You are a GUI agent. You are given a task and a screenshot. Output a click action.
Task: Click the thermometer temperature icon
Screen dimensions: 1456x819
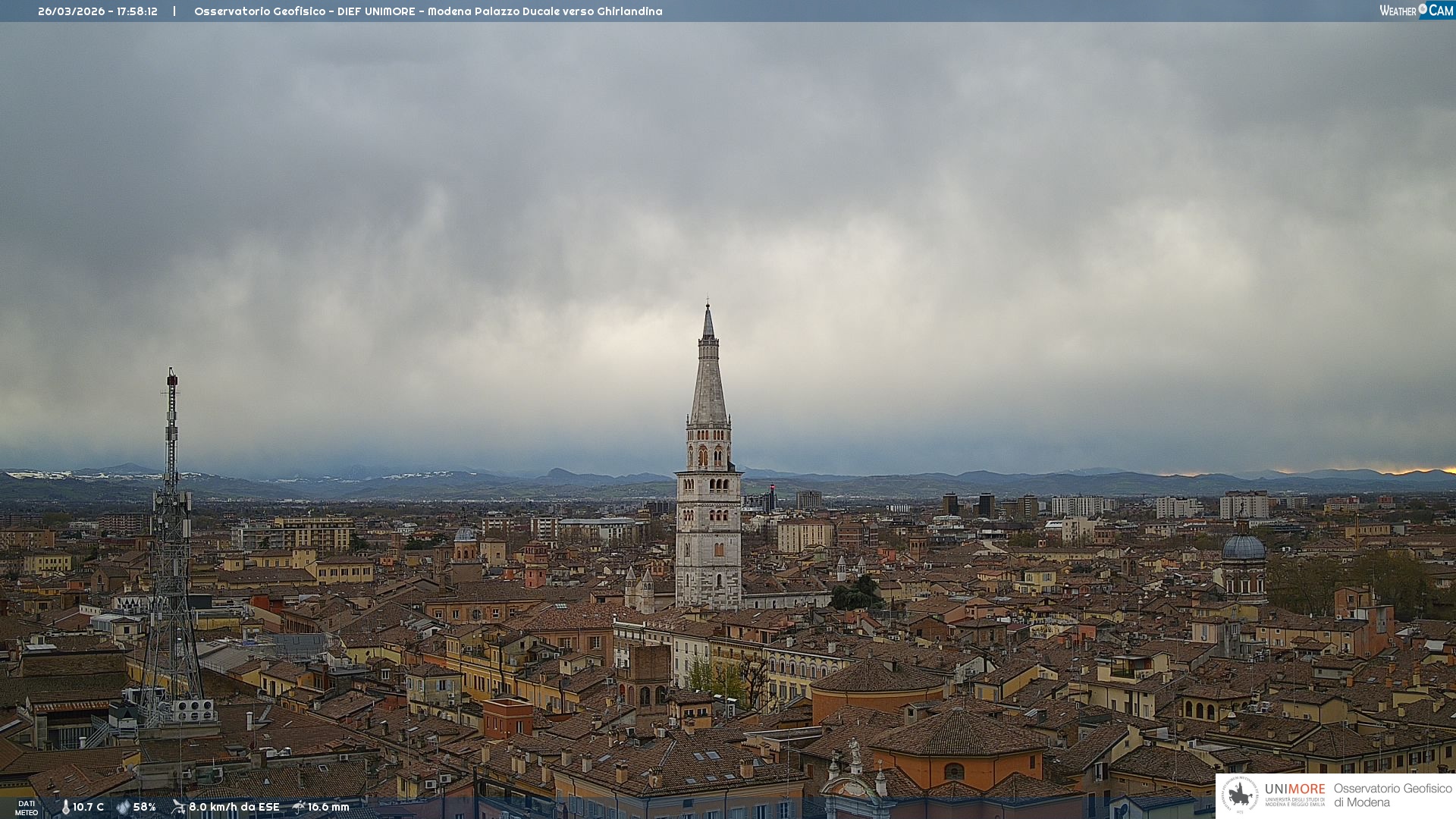coord(65,808)
